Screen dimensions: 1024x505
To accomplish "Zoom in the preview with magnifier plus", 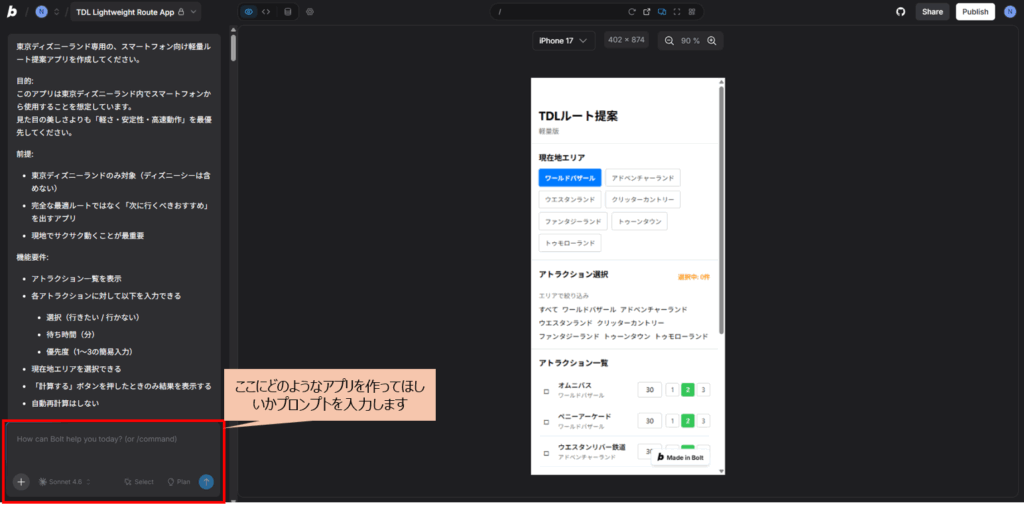I will pos(711,41).
